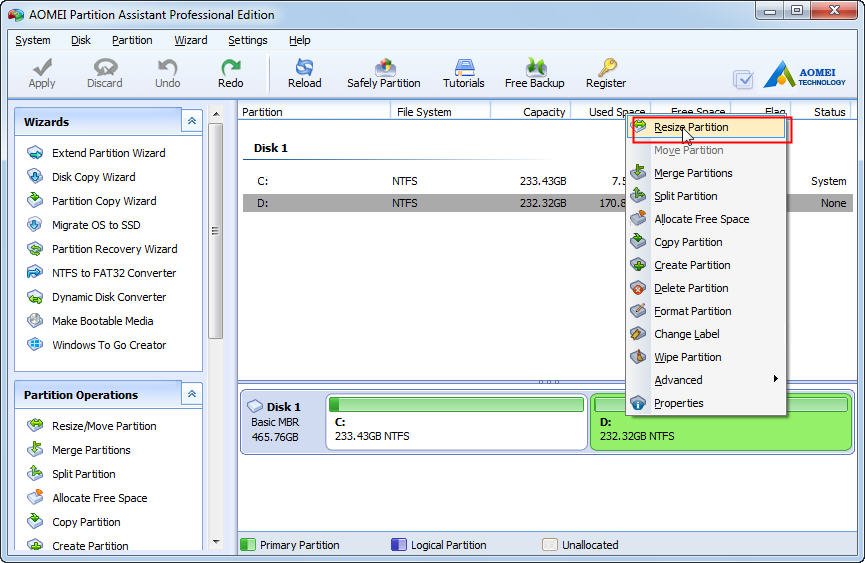Choose Change Label from context menu
The width and height of the screenshot is (865, 563).
[x=707, y=334]
